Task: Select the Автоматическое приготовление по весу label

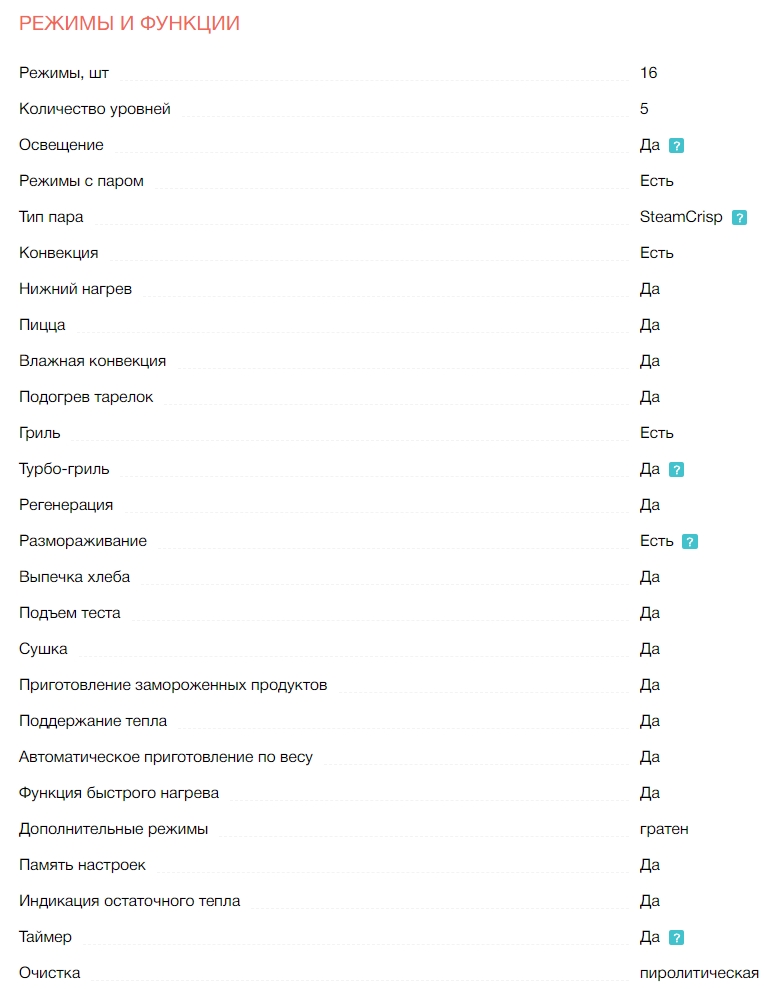Action: pyautogui.click(x=166, y=757)
